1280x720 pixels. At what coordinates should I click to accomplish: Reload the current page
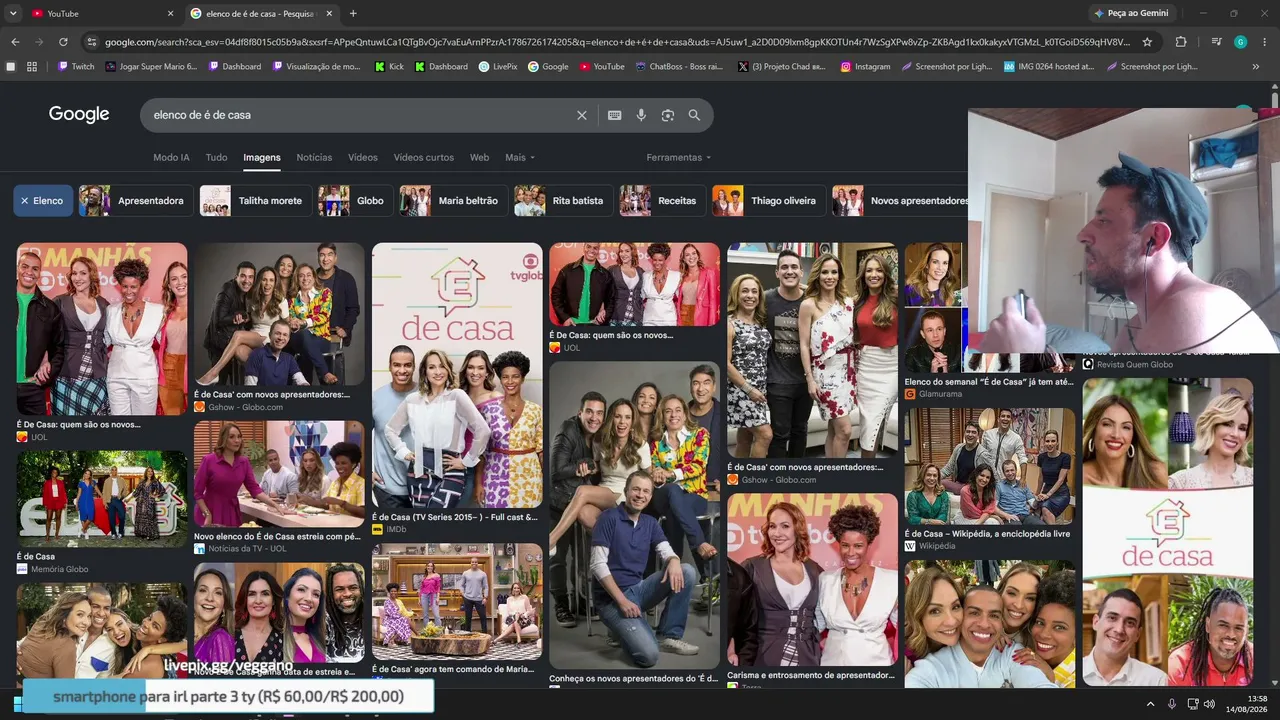(x=63, y=42)
